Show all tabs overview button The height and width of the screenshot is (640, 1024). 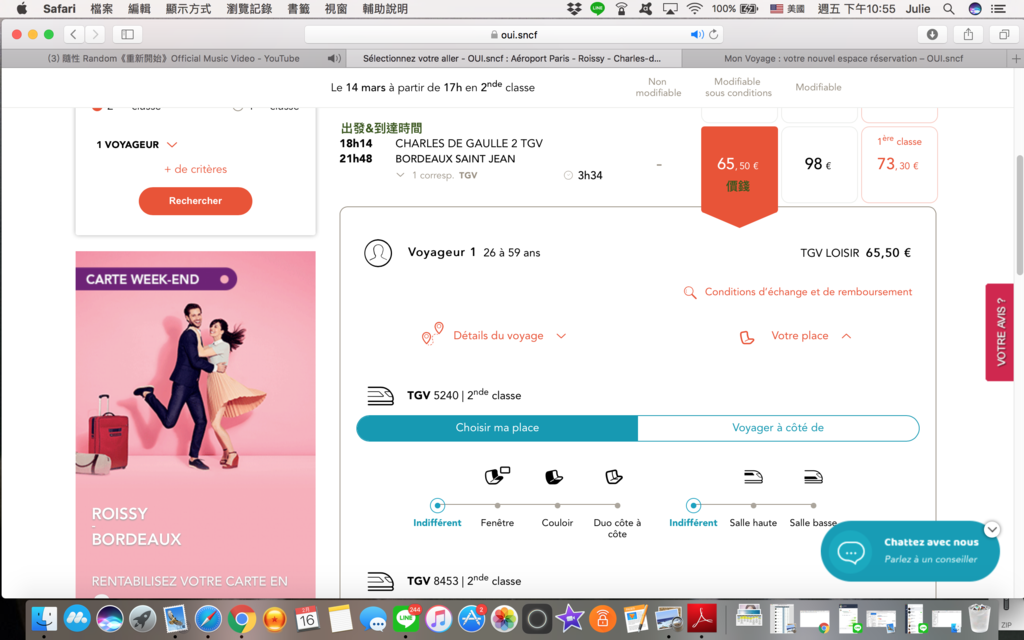[x=1004, y=34]
